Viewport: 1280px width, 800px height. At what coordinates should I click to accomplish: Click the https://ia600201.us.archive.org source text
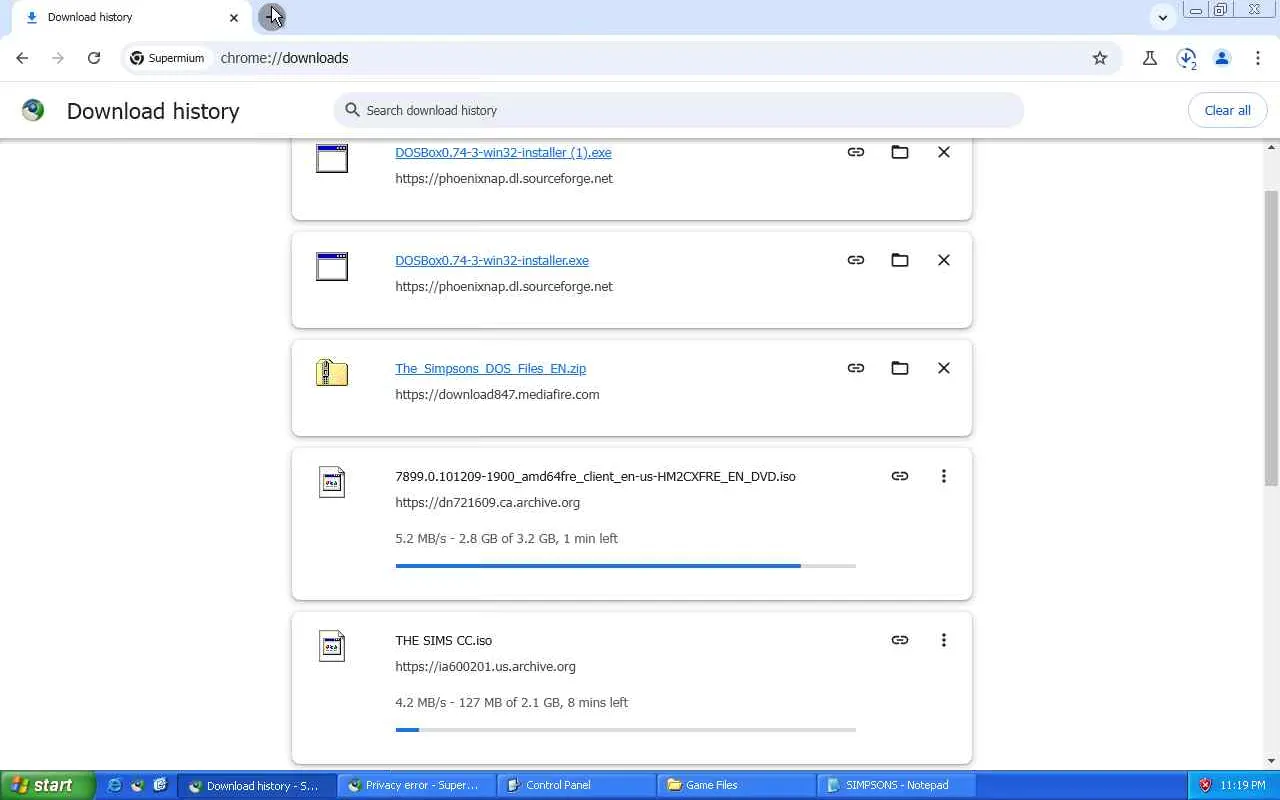(x=485, y=666)
